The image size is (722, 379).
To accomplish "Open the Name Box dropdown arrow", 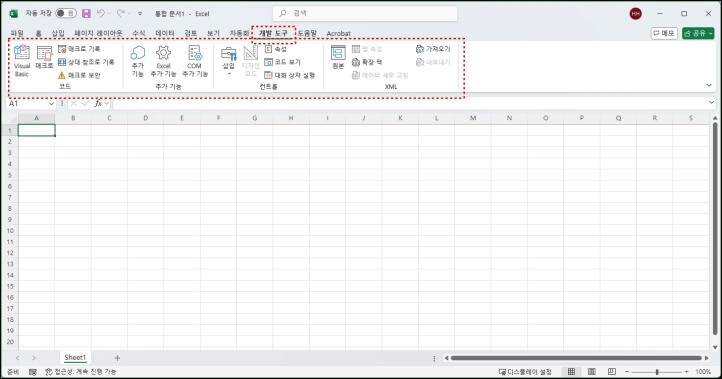I will click(51, 104).
